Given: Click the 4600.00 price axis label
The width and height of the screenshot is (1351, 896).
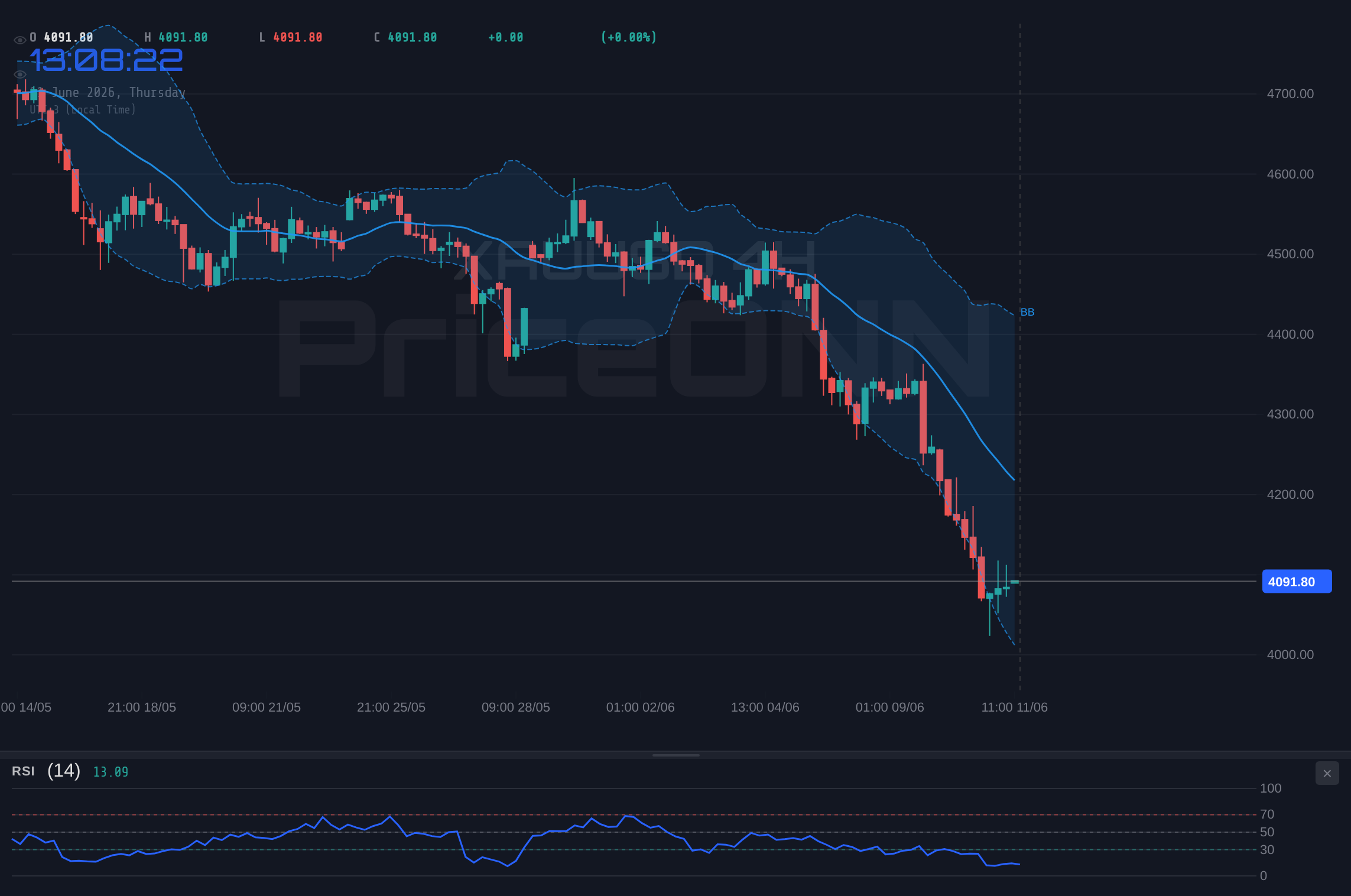Looking at the screenshot, I should 1290,174.
